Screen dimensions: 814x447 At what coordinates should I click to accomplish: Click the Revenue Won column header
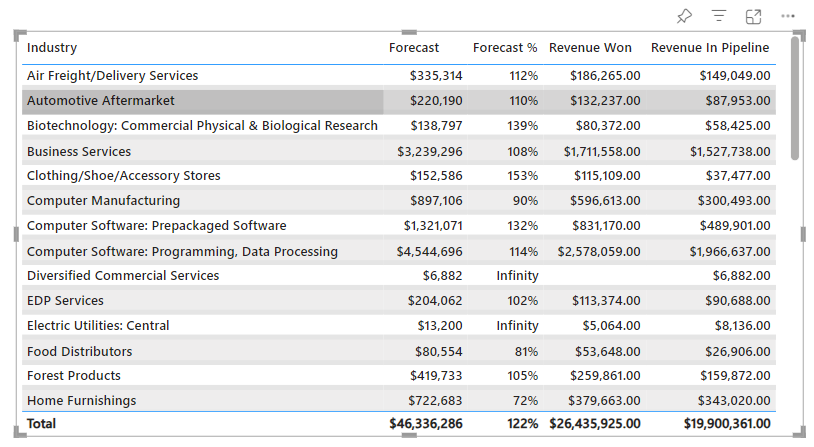[590, 48]
